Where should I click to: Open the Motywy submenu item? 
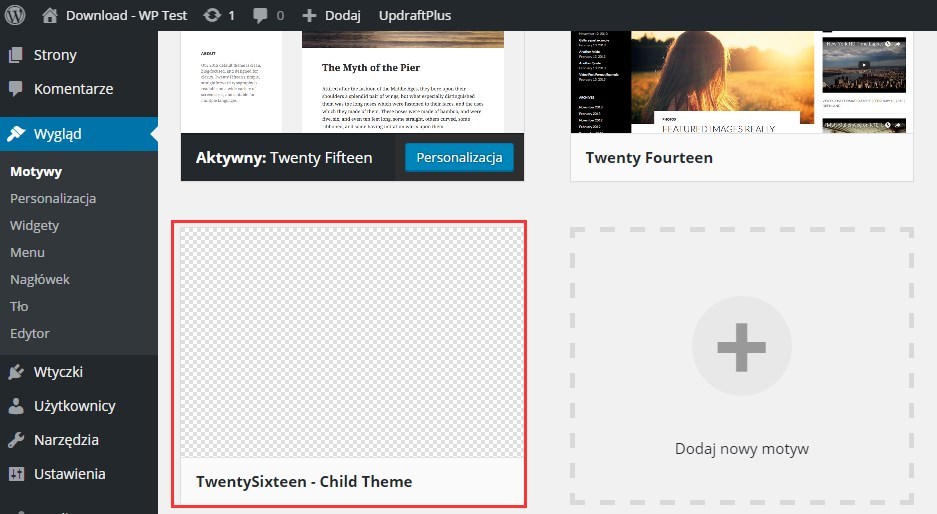pos(36,172)
